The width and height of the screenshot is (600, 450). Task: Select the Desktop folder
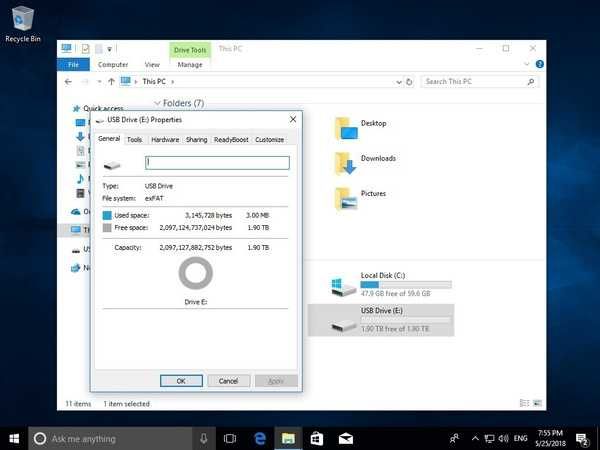coord(360,129)
